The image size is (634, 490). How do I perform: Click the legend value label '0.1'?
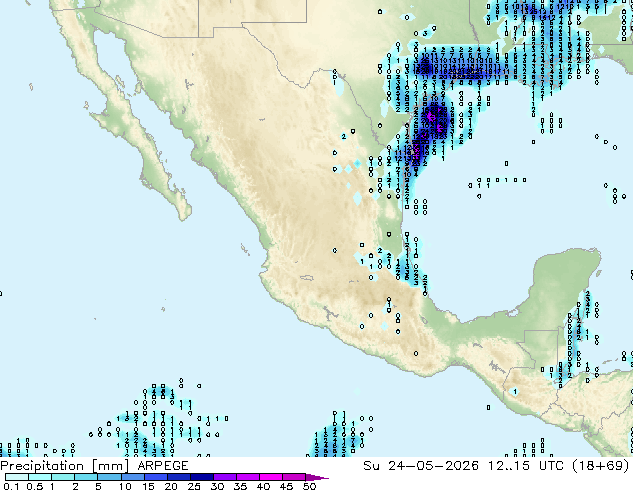(11, 486)
